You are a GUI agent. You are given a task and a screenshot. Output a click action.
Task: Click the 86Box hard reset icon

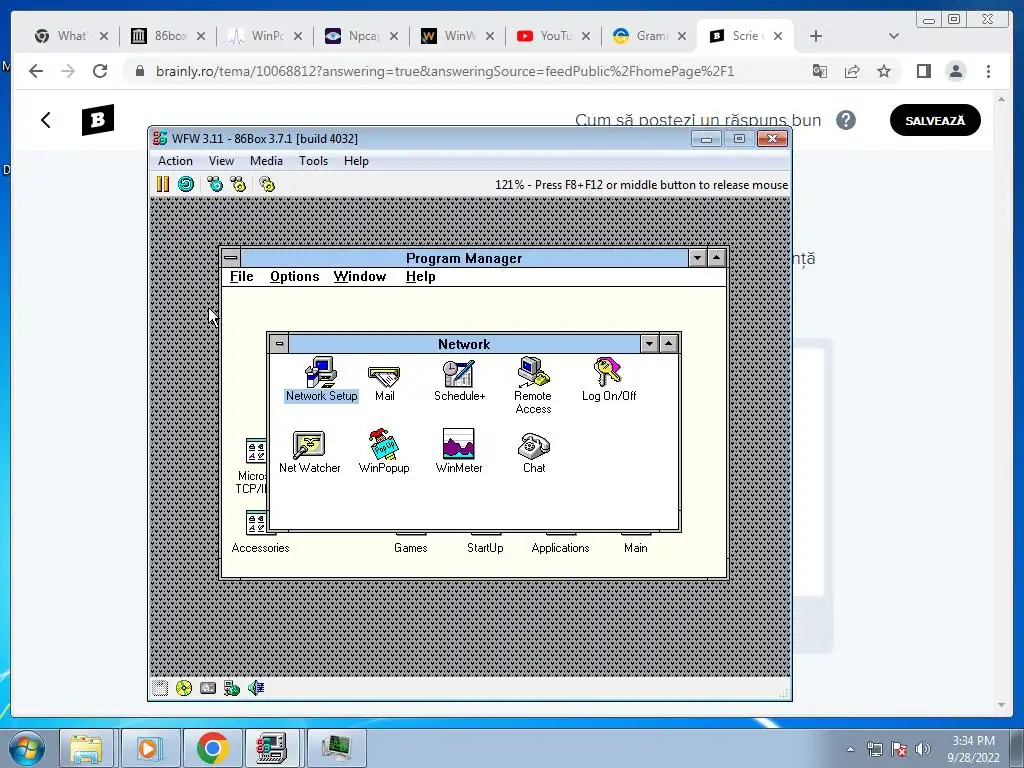click(x=186, y=184)
